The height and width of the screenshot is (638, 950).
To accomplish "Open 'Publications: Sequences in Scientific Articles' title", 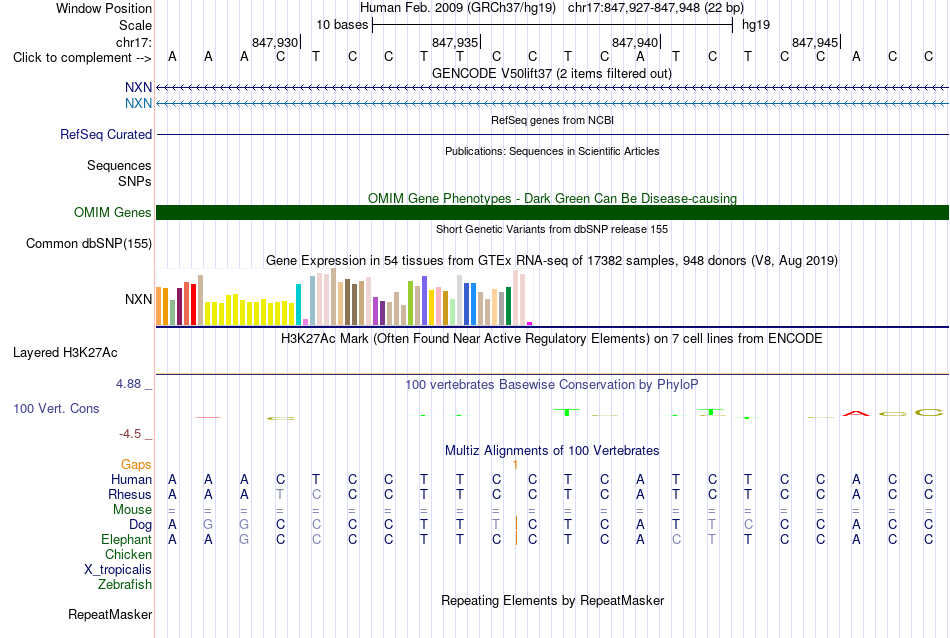I will (x=552, y=151).
